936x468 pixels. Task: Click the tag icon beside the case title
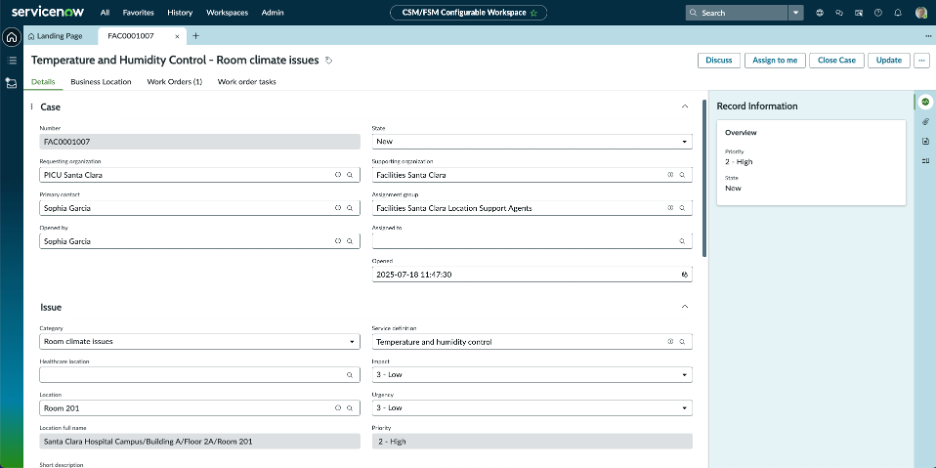(328, 60)
